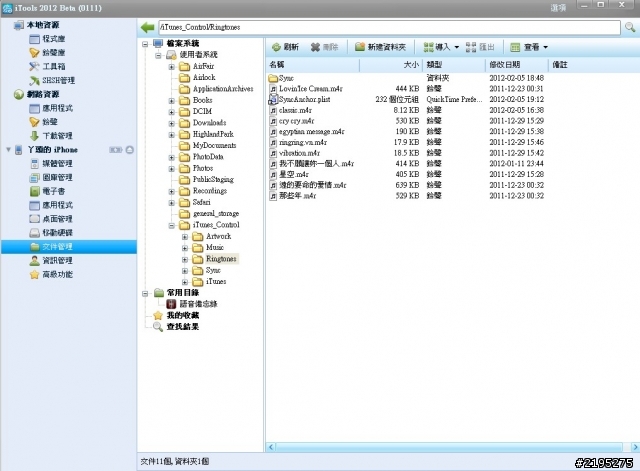Sort by the type column header

[x=454, y=64]
